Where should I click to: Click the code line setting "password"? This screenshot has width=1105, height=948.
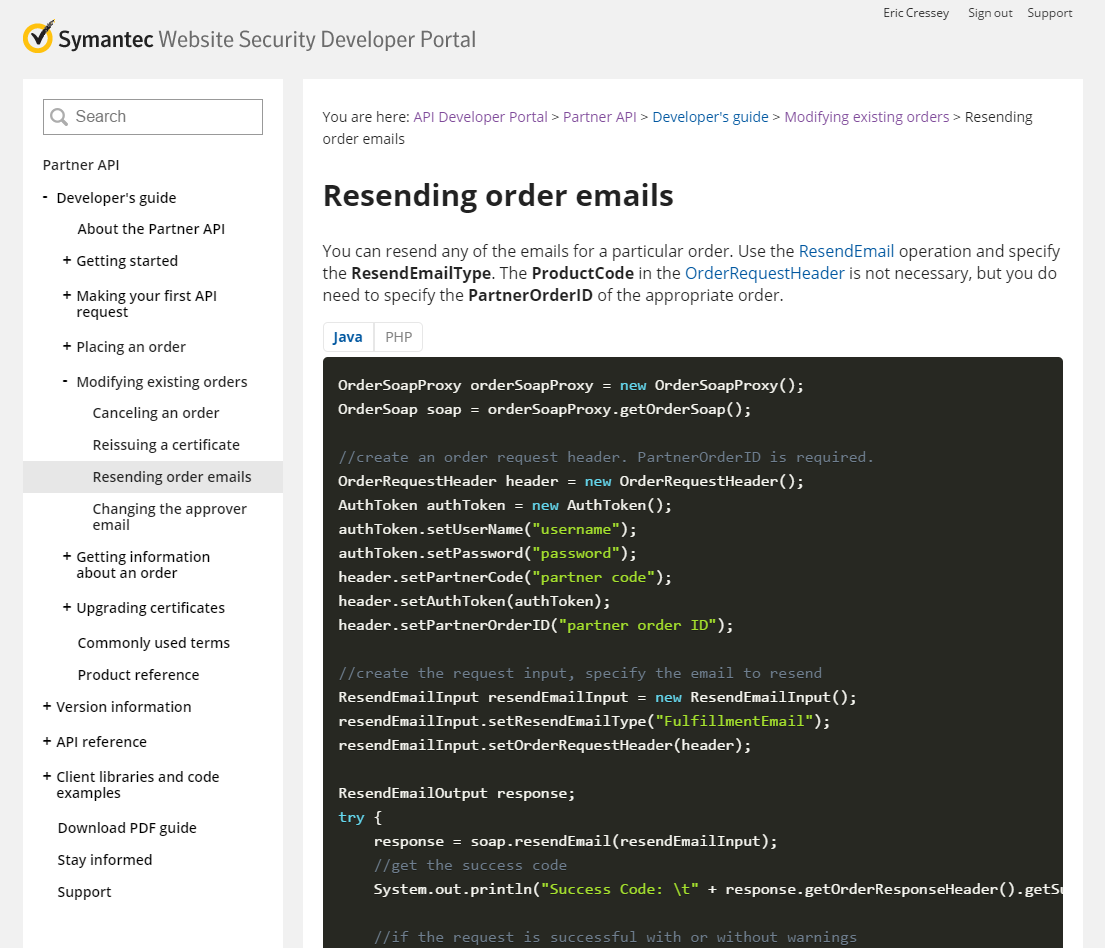(487, 553)
